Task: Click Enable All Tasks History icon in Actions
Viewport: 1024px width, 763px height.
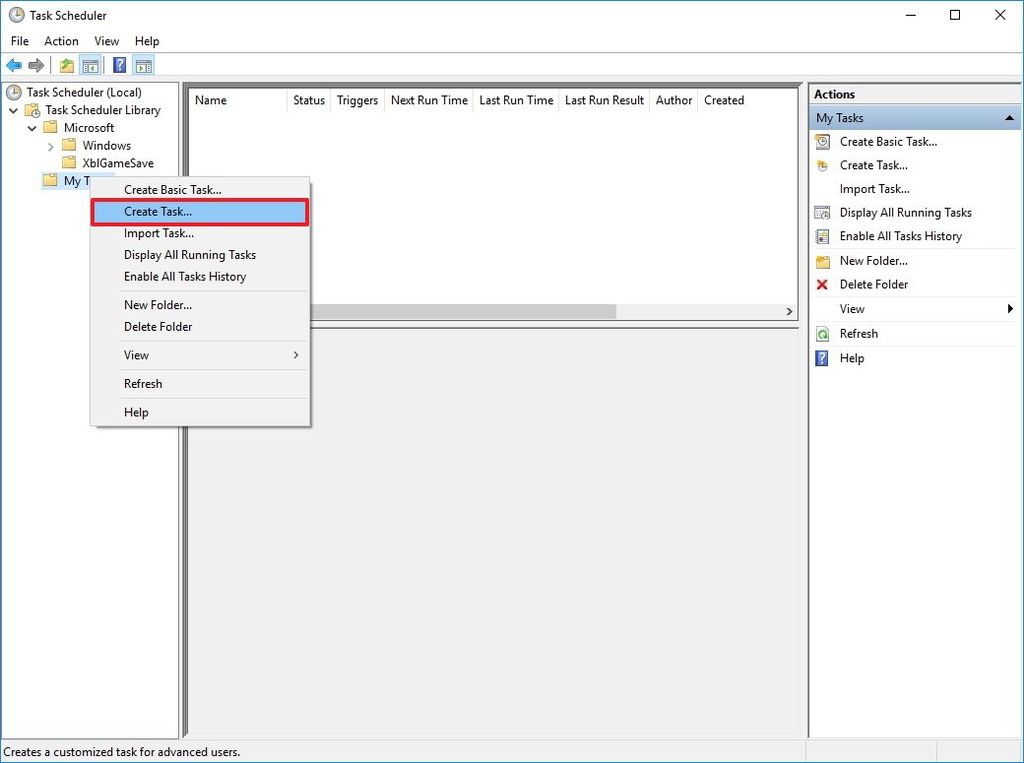Action: (823, 236)
